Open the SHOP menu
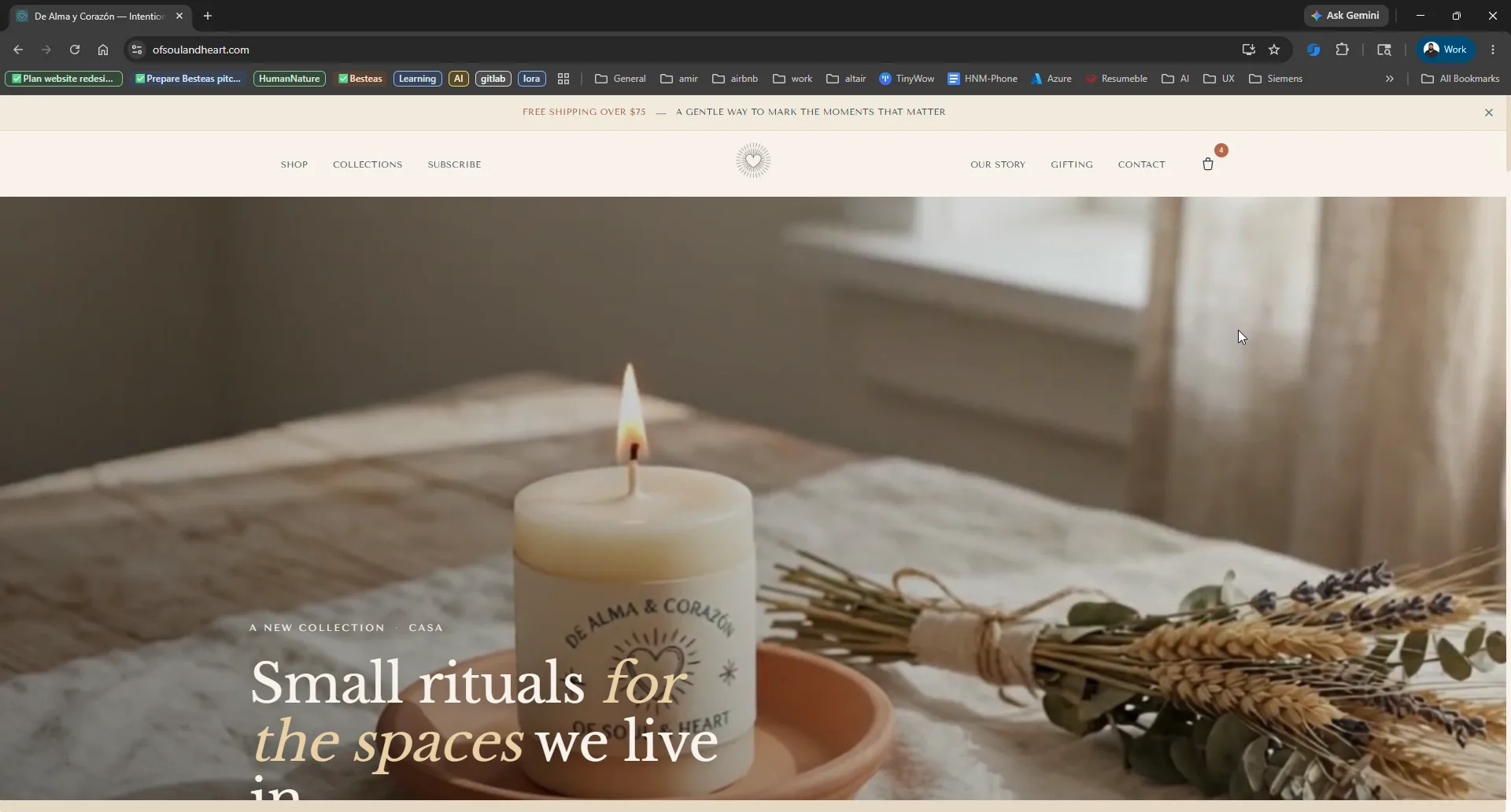Viewport: 1511px width, 812px height. pyautogui.click(x=294, y=164)
